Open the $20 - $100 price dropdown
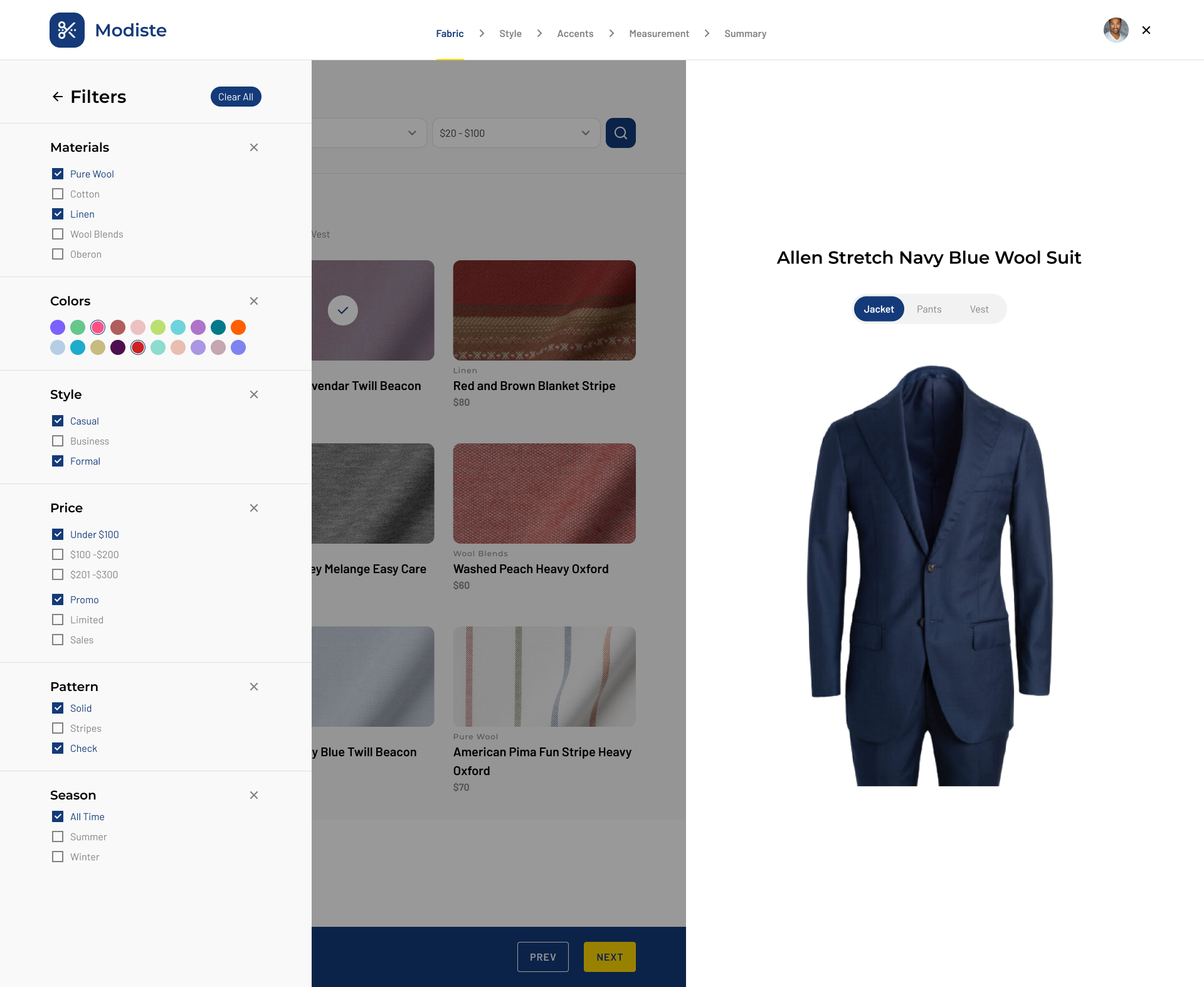The width and height of the screenshot is (1204, 987). click(x=515, y=133)
